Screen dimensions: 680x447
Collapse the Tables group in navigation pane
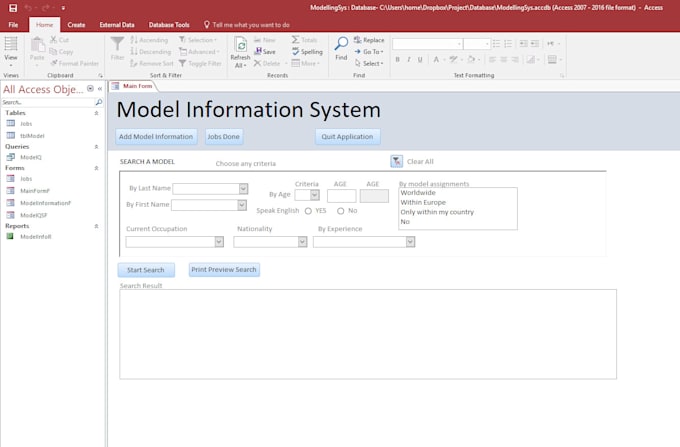96,113
